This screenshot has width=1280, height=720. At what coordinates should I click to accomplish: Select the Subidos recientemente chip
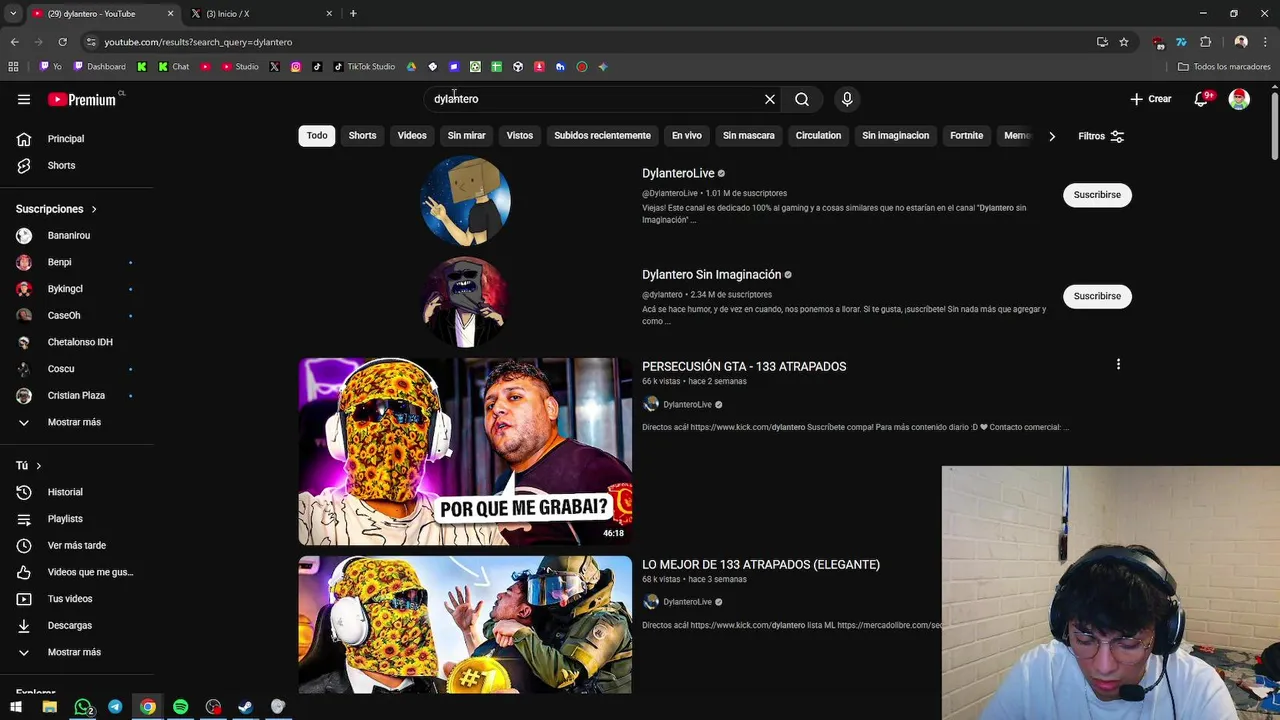(x=602, y=136)
